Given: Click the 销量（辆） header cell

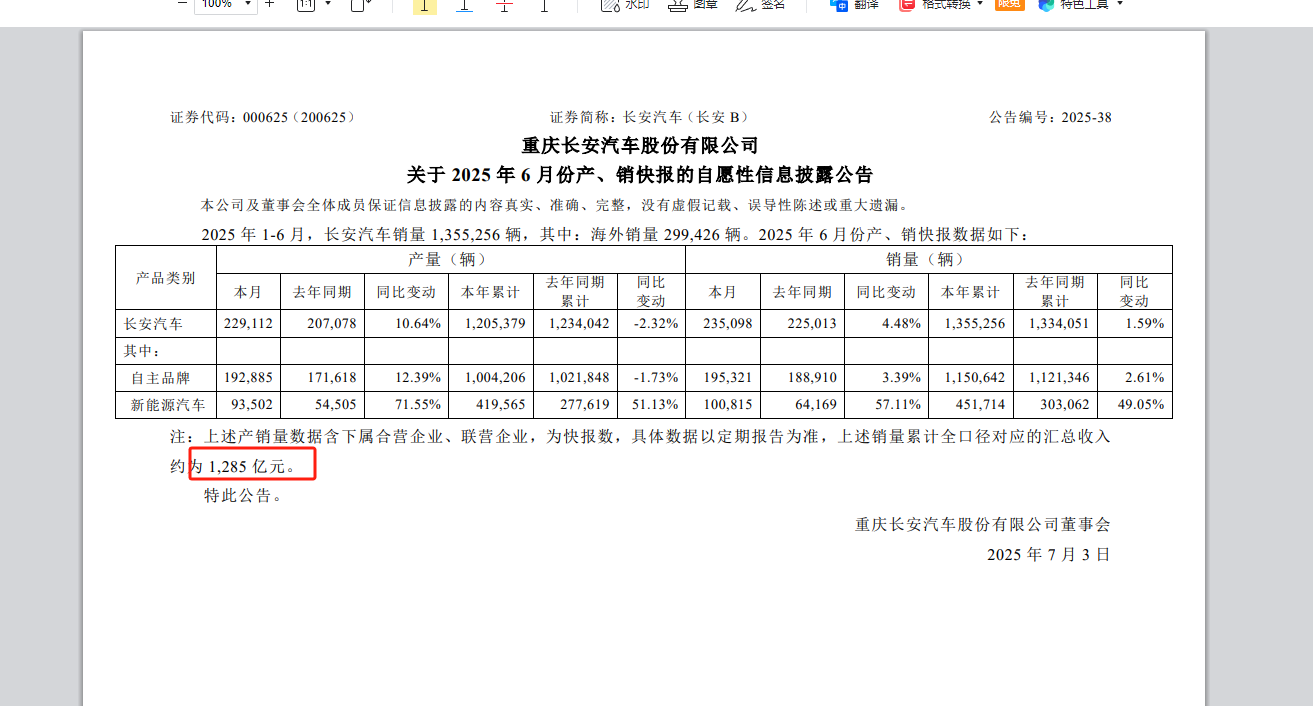Looking at the screenshot, I should coord(929,259).
